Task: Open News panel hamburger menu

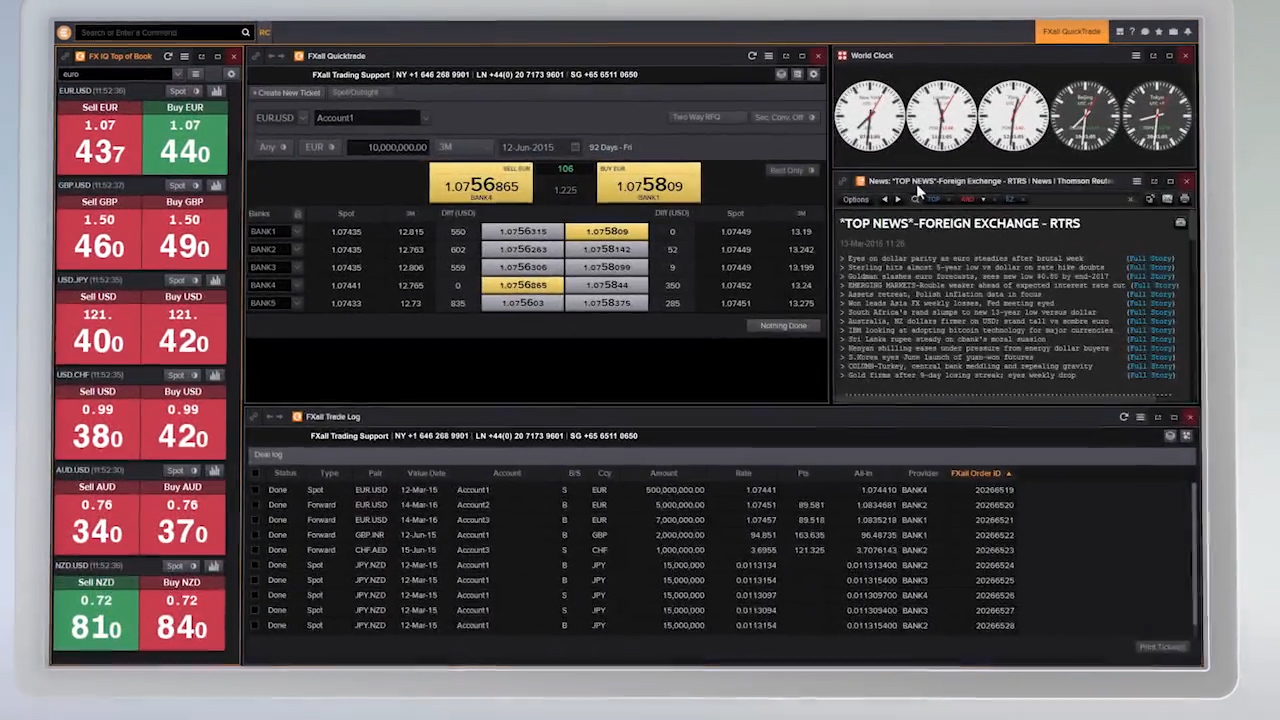Action: coord(1136,181)
